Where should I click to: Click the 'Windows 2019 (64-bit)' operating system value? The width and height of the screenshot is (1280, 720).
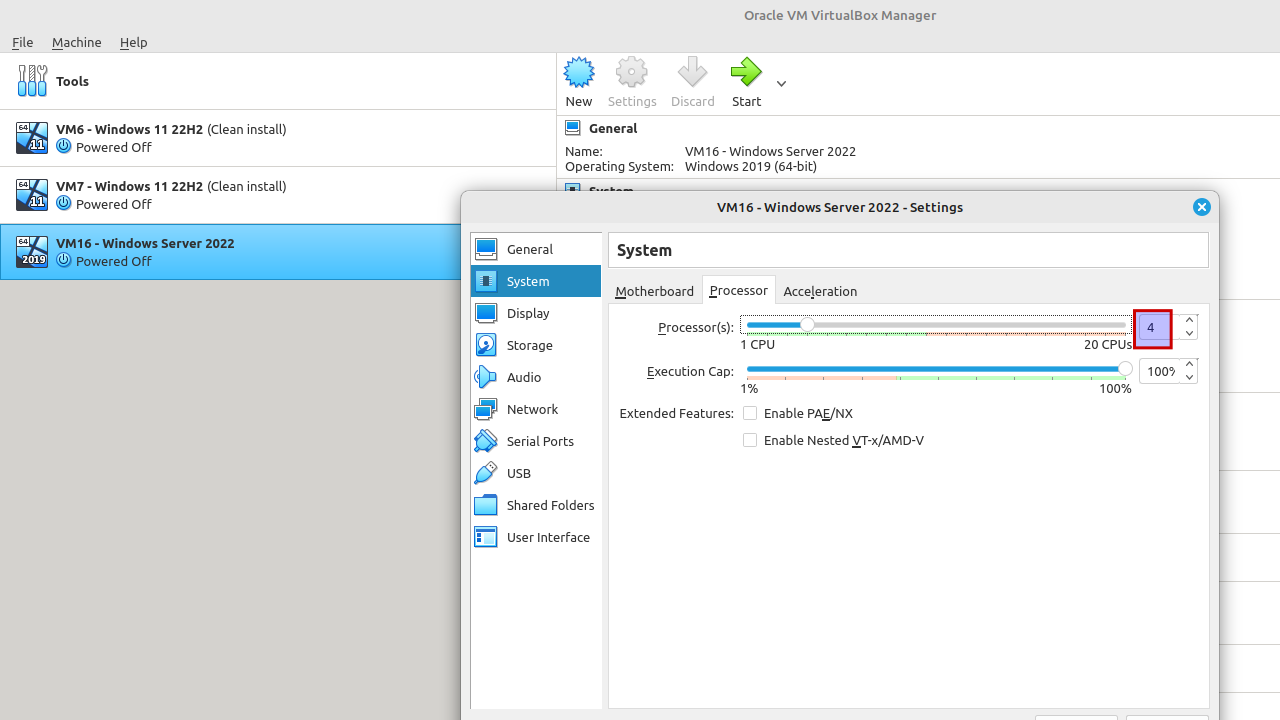(750, 166)
